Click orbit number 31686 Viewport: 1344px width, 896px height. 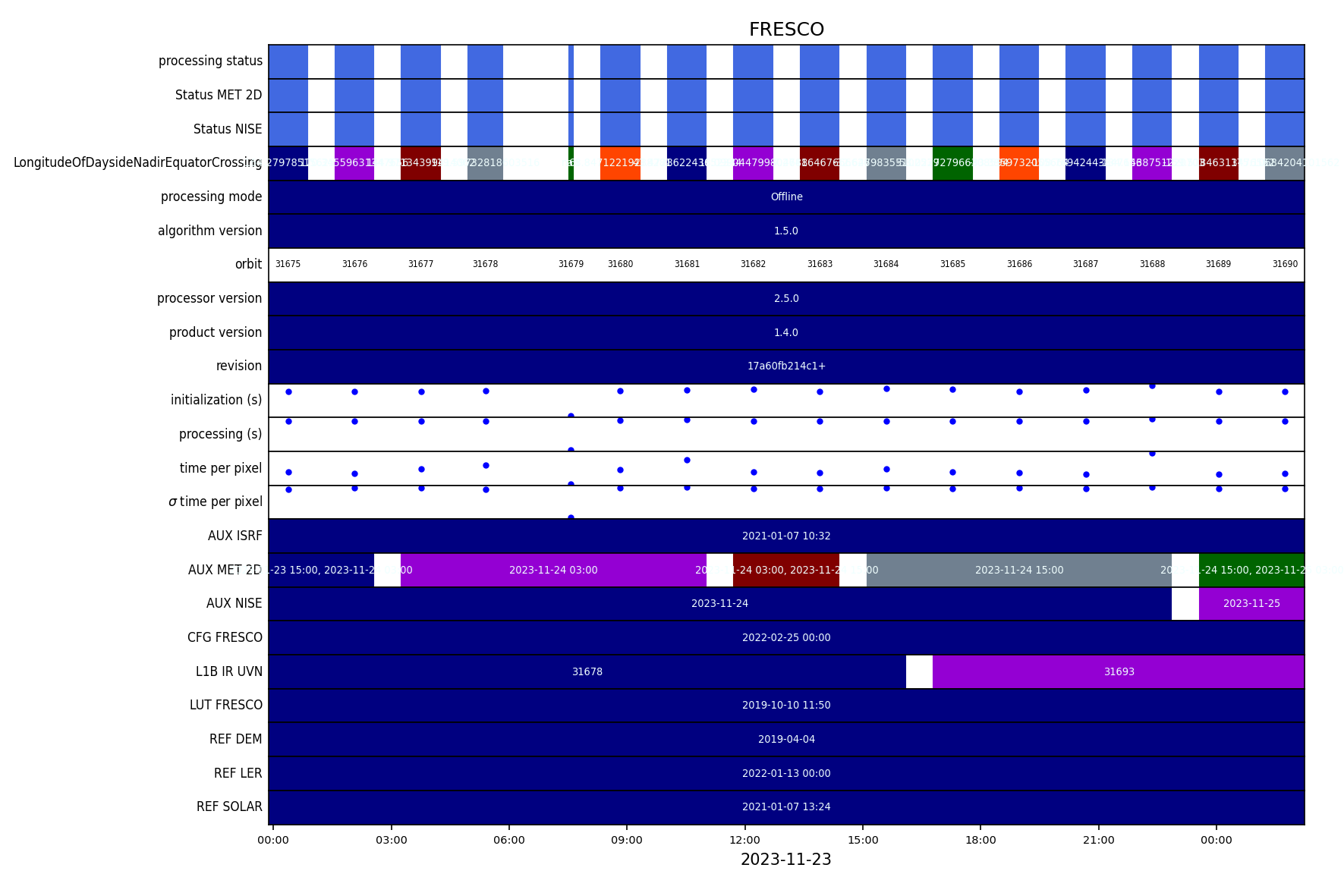click(1019, 264)
